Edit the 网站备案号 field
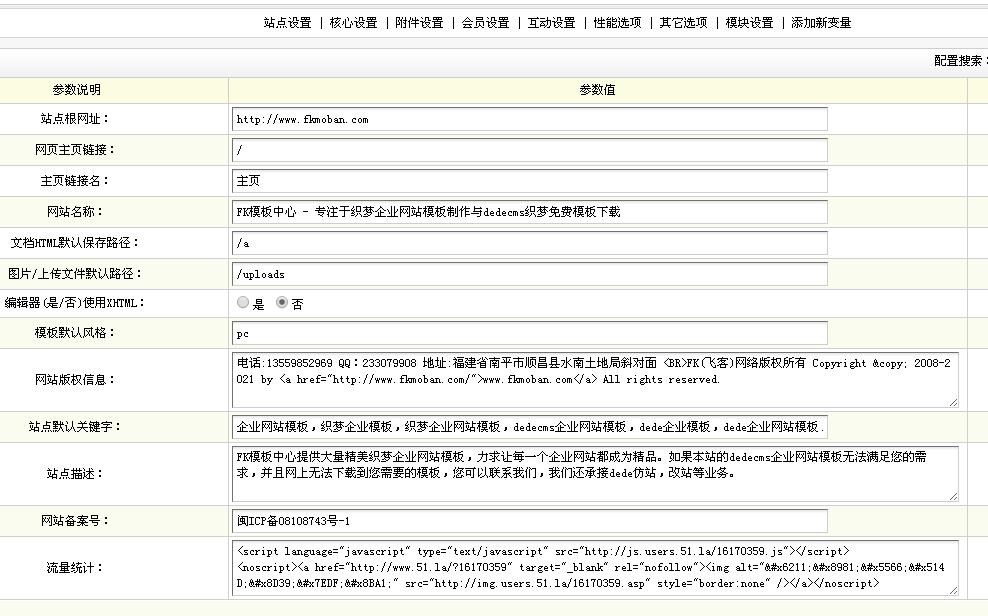 point(529,521)
